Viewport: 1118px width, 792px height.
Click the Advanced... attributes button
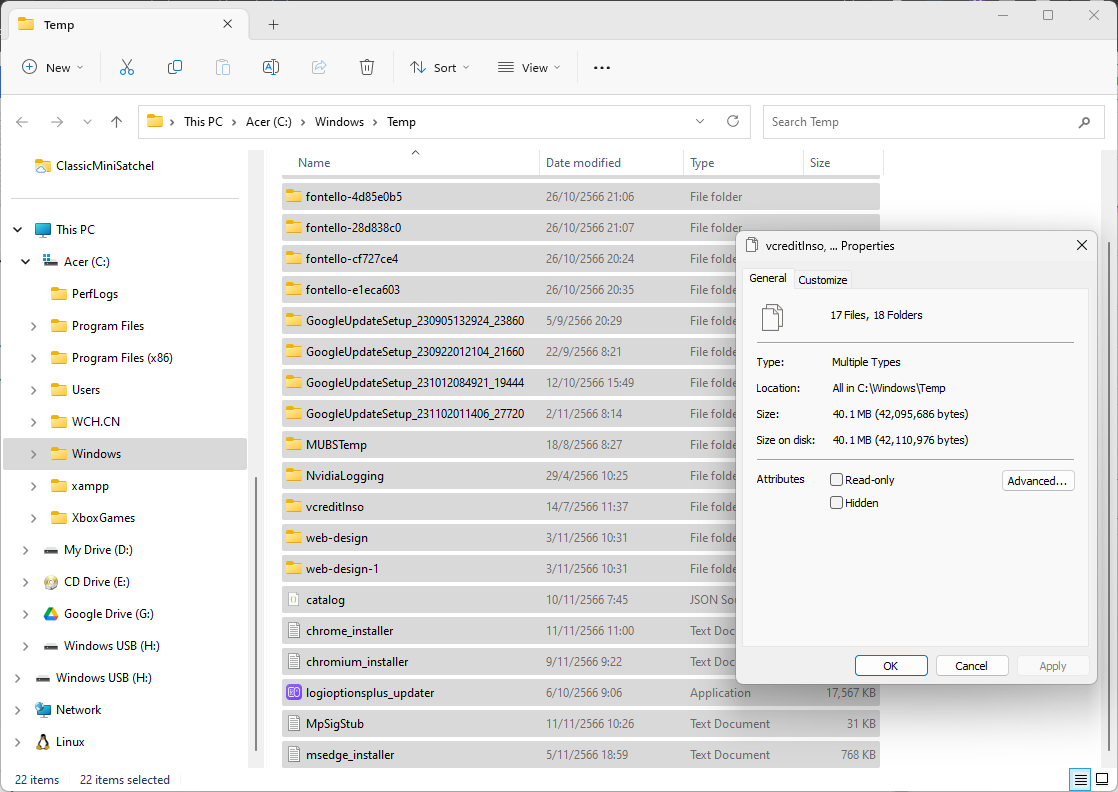1037,481
